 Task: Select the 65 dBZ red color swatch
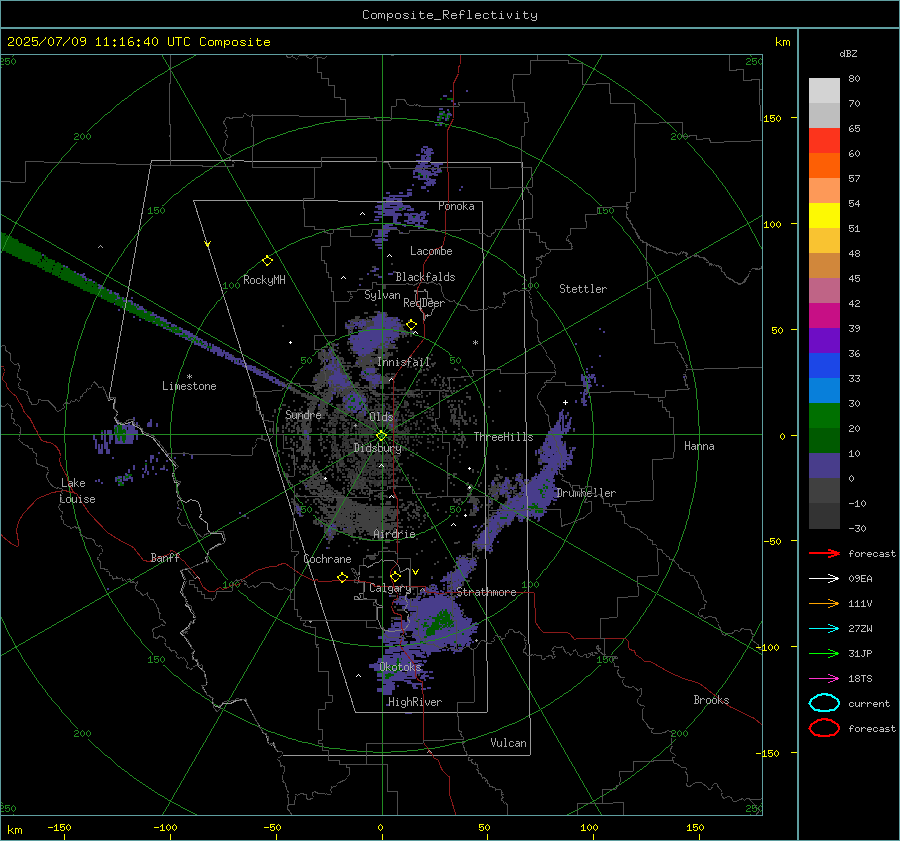(x=824, y=140)
